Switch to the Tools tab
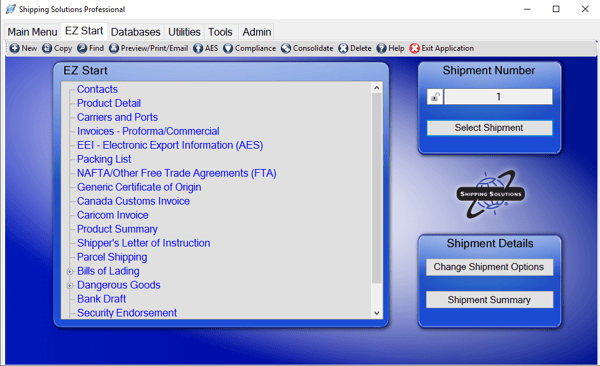 coord(220,32)
